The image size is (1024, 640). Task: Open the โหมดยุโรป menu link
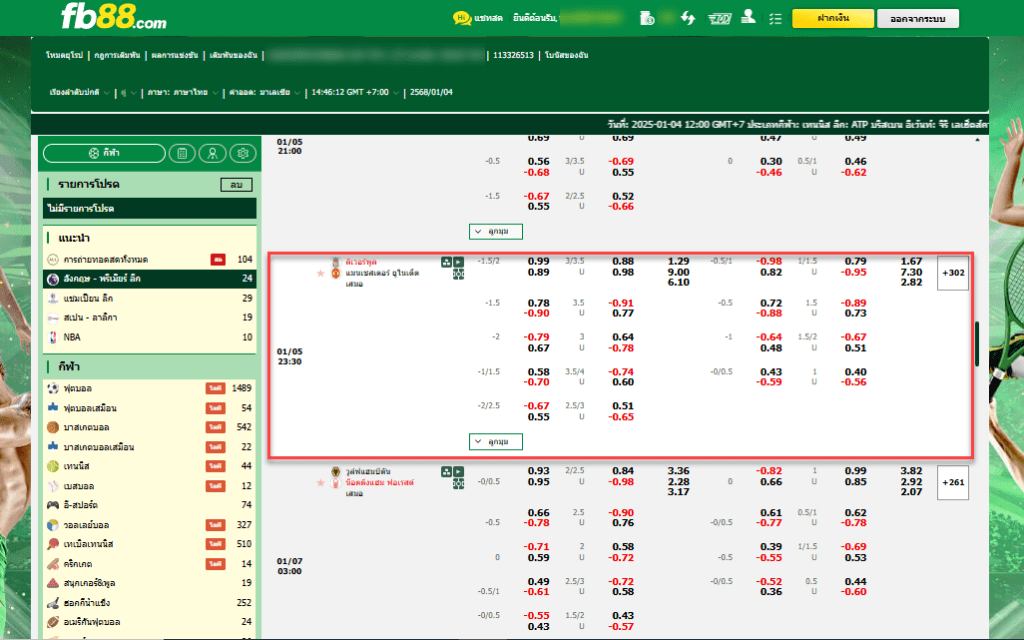pos(64,56)
